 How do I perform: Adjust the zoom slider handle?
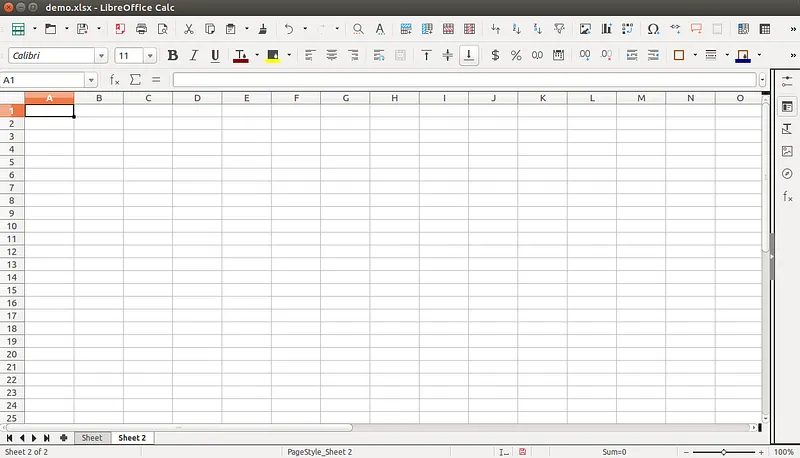[723, 452]
